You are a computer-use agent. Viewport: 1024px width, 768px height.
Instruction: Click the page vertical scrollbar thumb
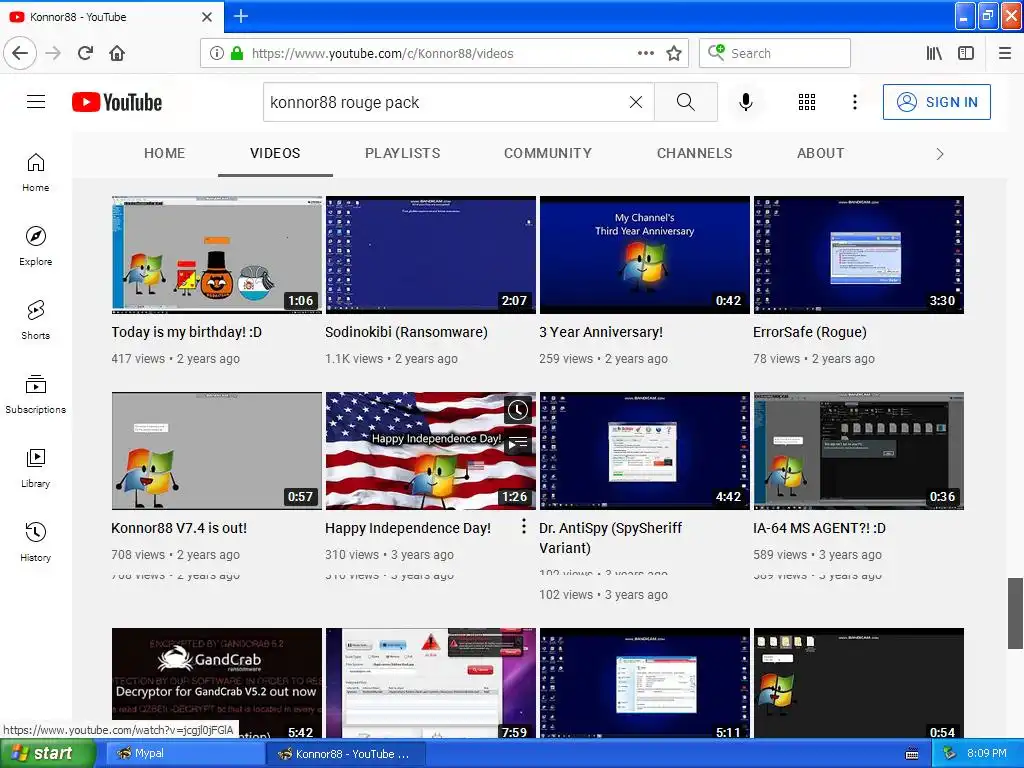pyautogui.click(x=1015, y=613)
